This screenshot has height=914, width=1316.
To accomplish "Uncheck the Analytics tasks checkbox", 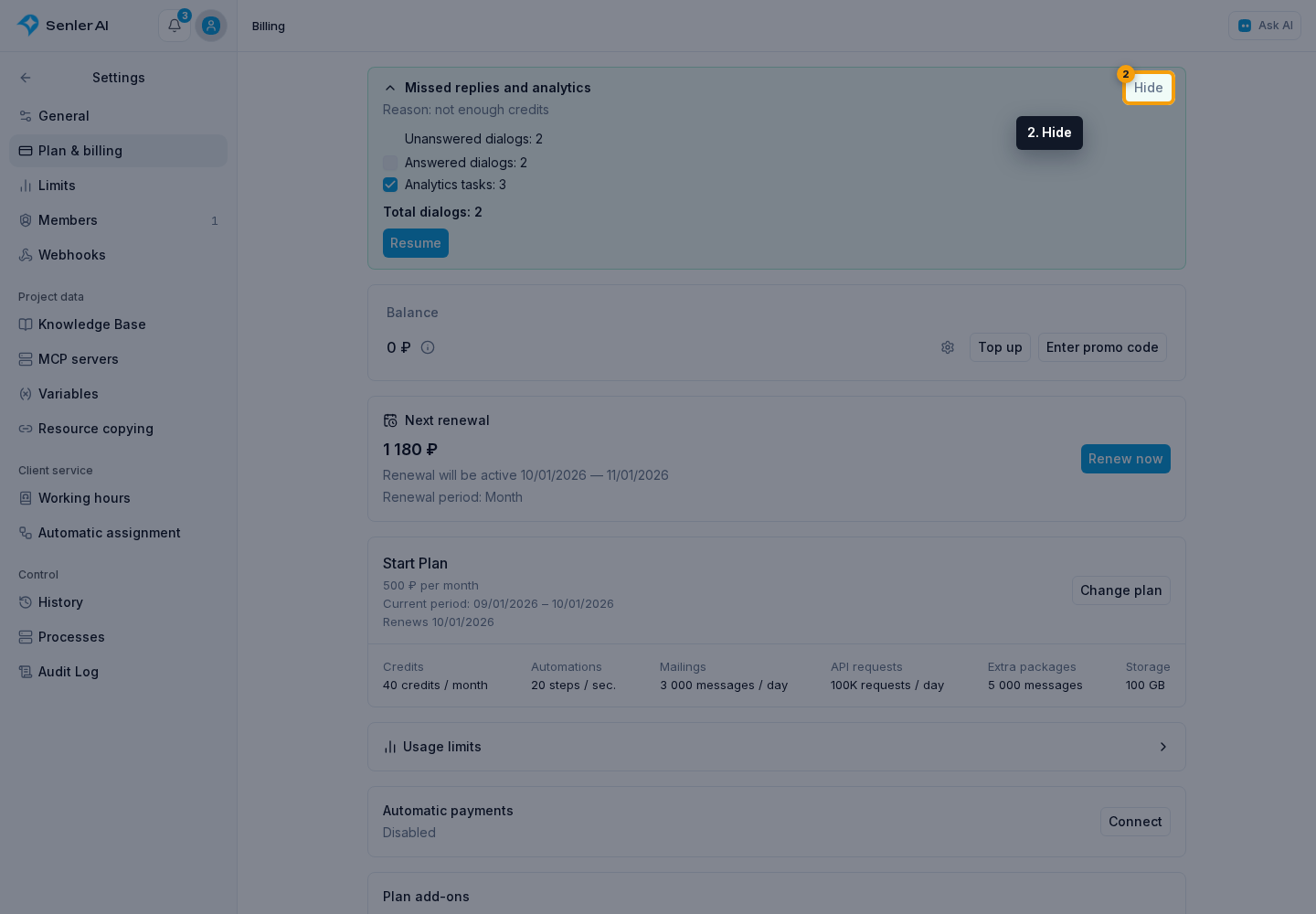I will [390, 185].
